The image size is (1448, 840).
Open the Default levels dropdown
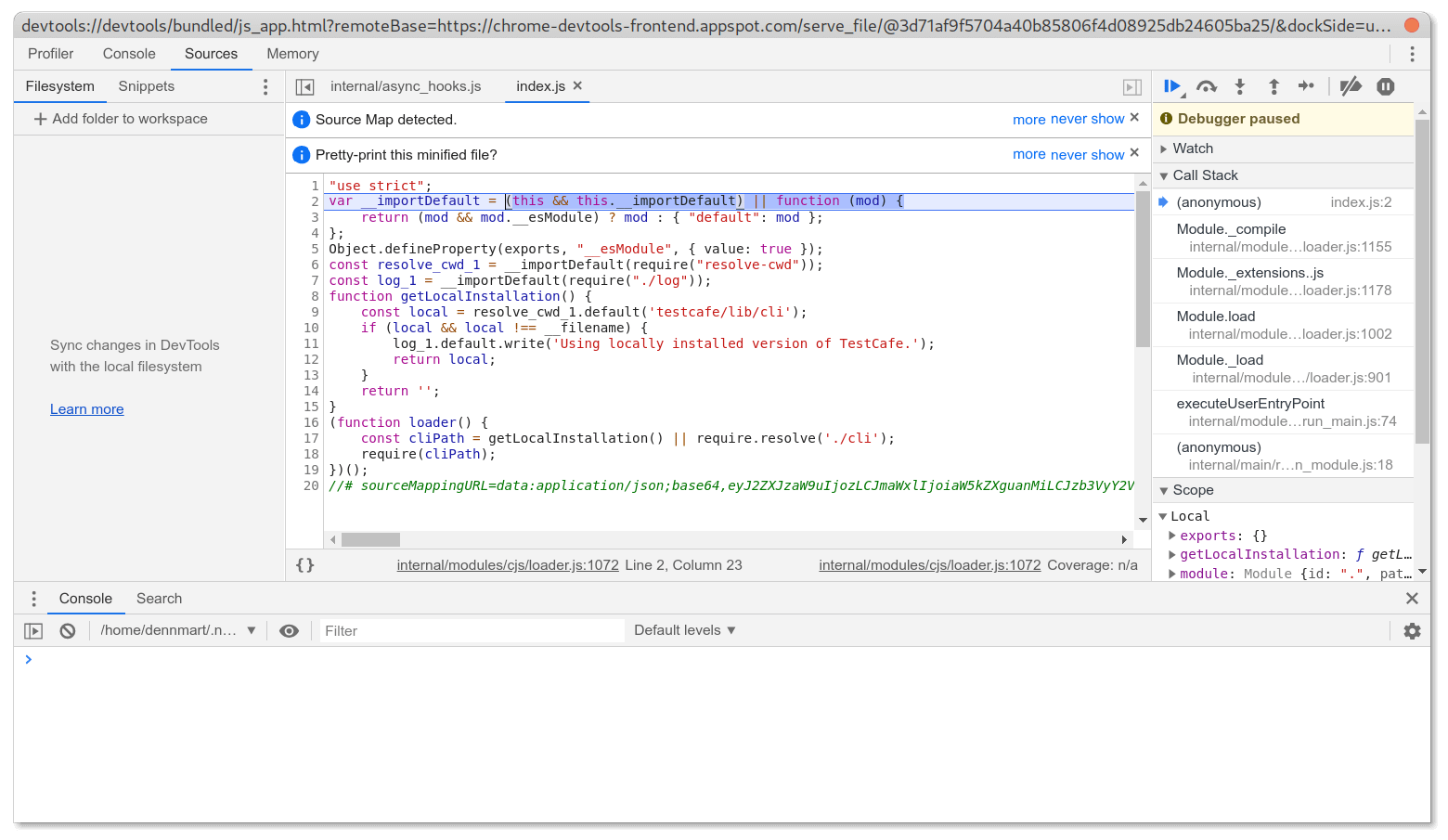tap(684, 630)
